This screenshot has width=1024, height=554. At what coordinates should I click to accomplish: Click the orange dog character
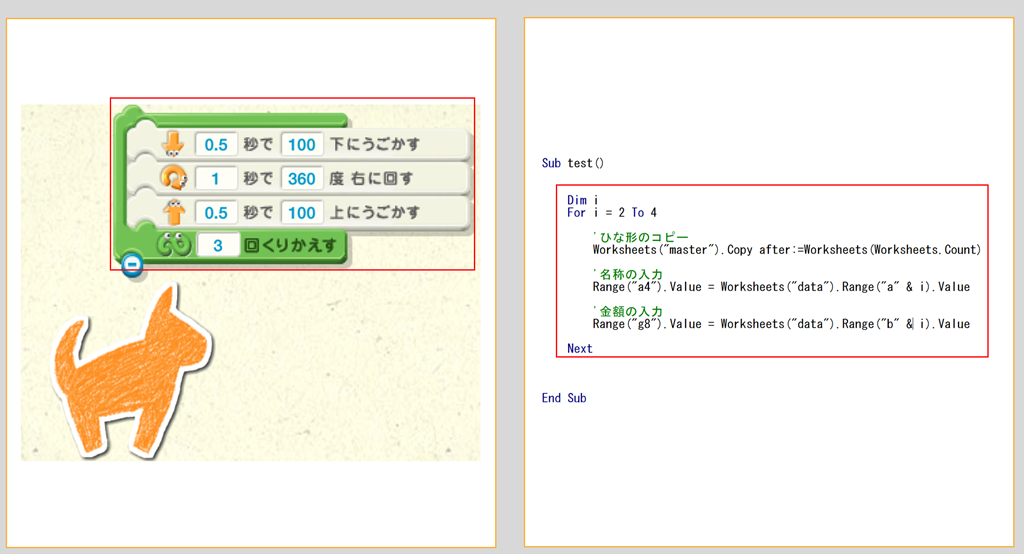(131, 372)
